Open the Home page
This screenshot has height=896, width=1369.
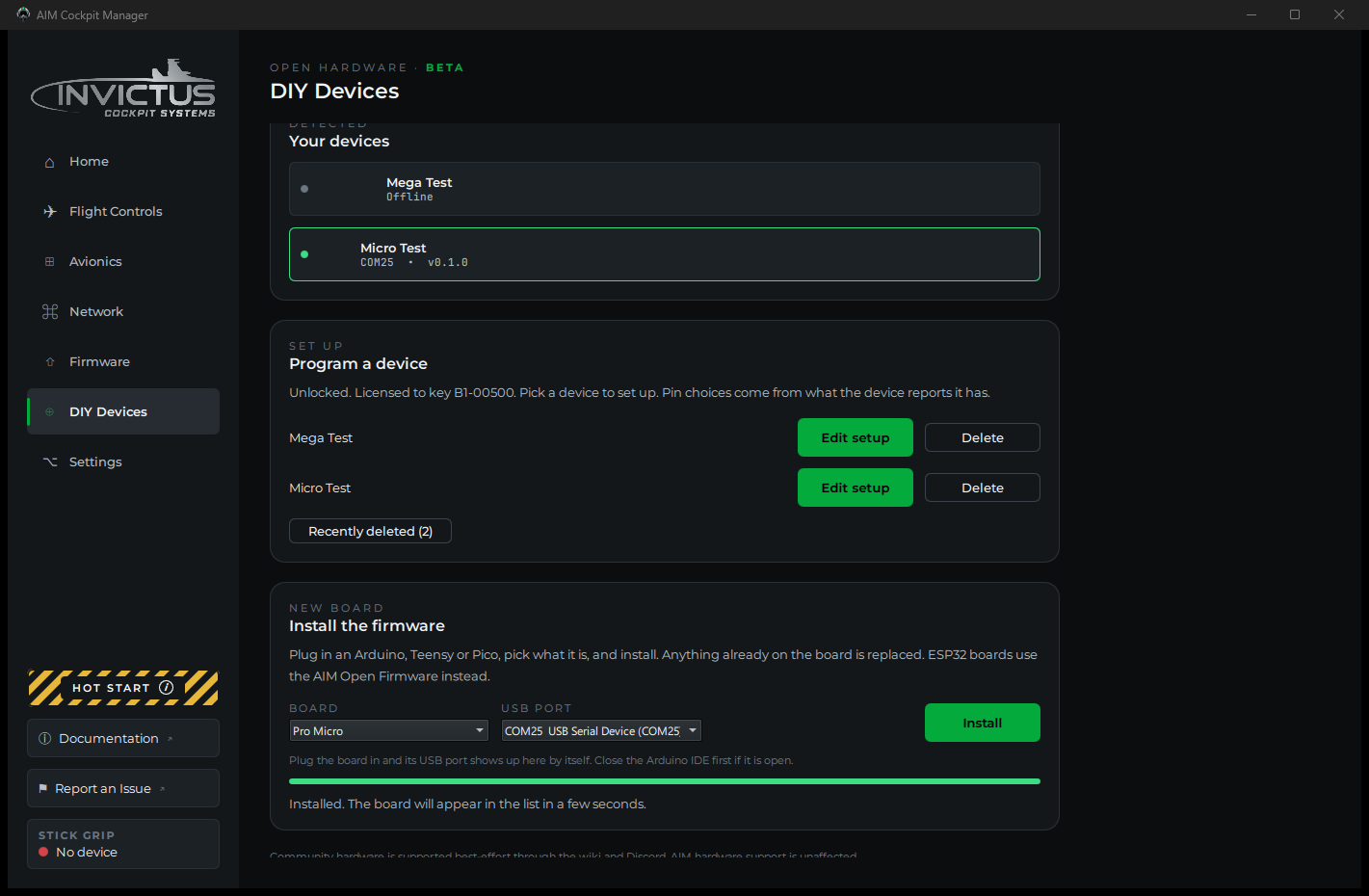[x=123, y=161]
